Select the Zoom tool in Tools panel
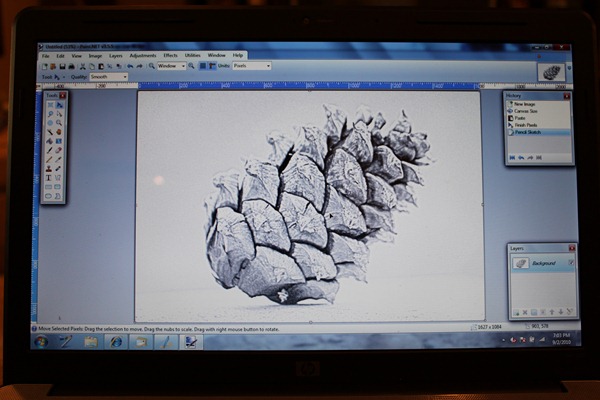The height and width of the screenshot is (400, 600). point(59,123)
